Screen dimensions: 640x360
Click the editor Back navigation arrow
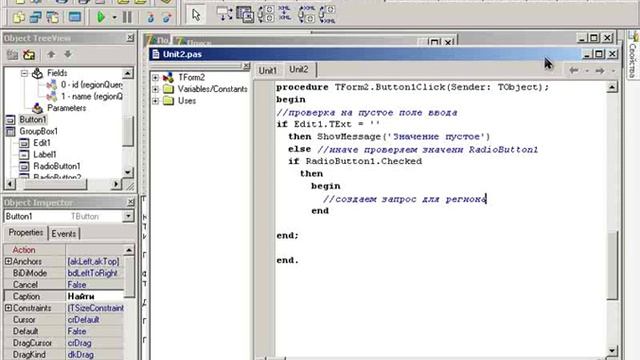click(x=573, y=71)
